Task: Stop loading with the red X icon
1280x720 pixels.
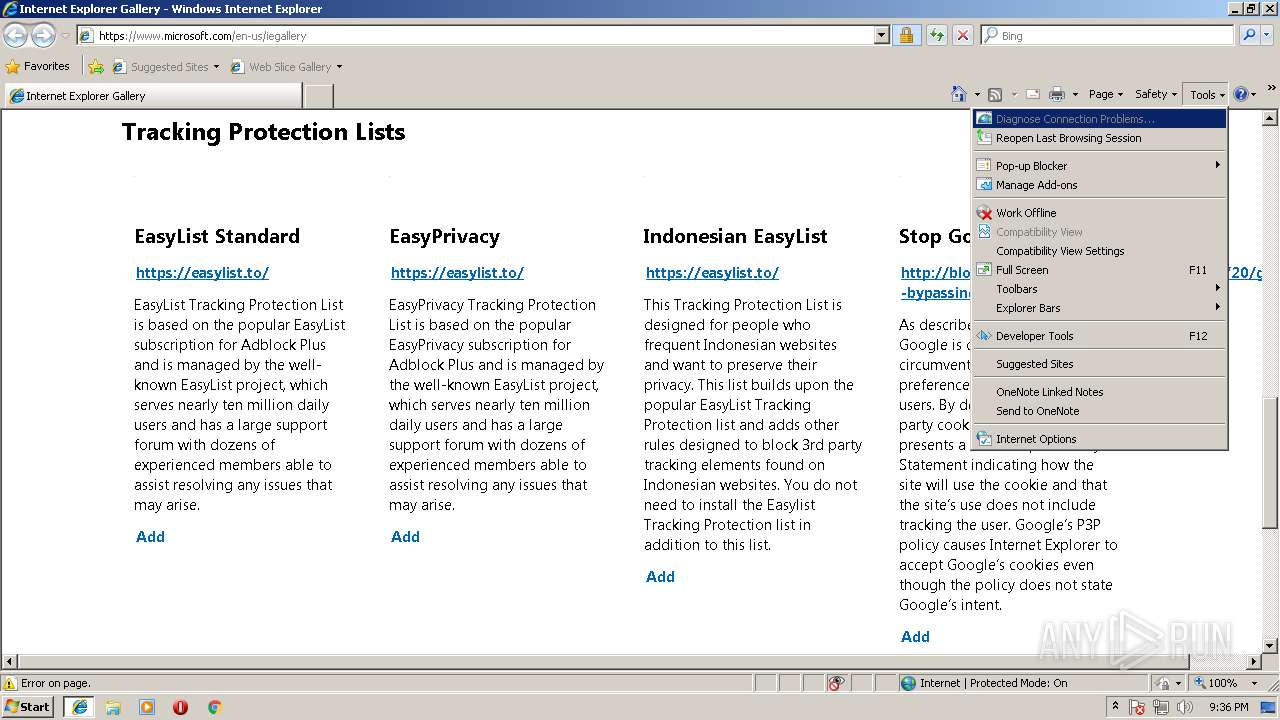Action: click(x=962, y=35)
